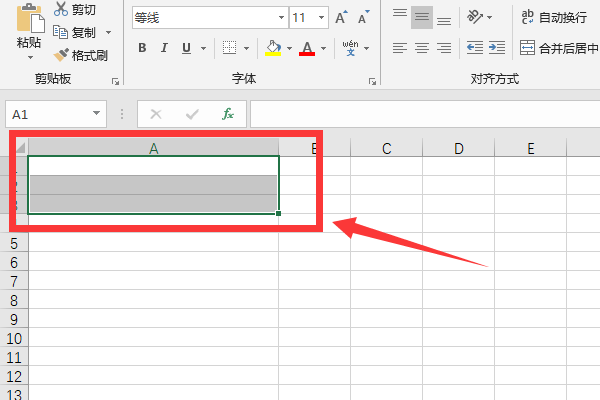Toggle Bold formatting
This screenshot has width=600, height=400.
coord(142,48)
